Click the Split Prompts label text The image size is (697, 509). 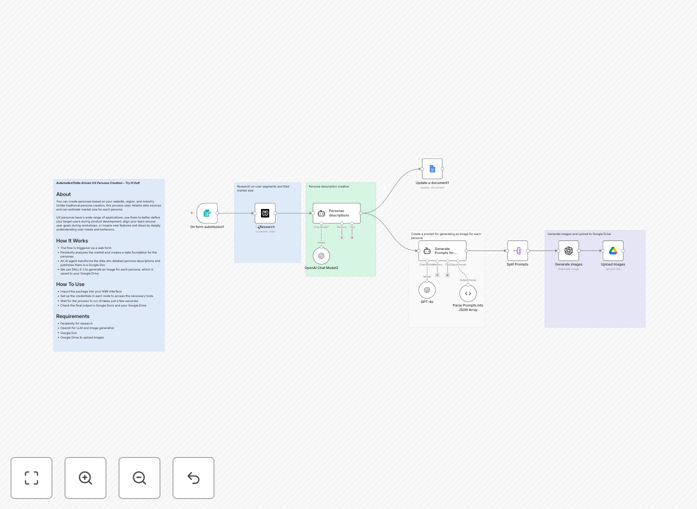point(517,265)
